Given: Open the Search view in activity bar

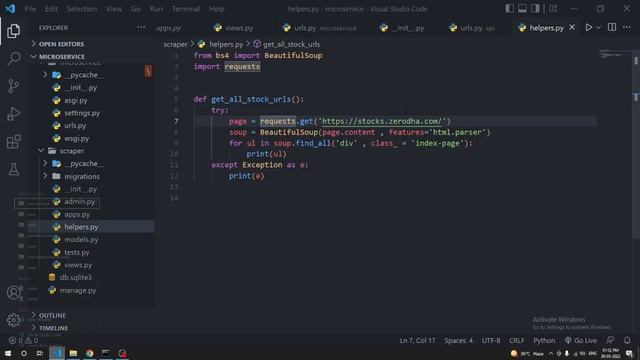Looking at the screenshot, I should click(13, 58).
